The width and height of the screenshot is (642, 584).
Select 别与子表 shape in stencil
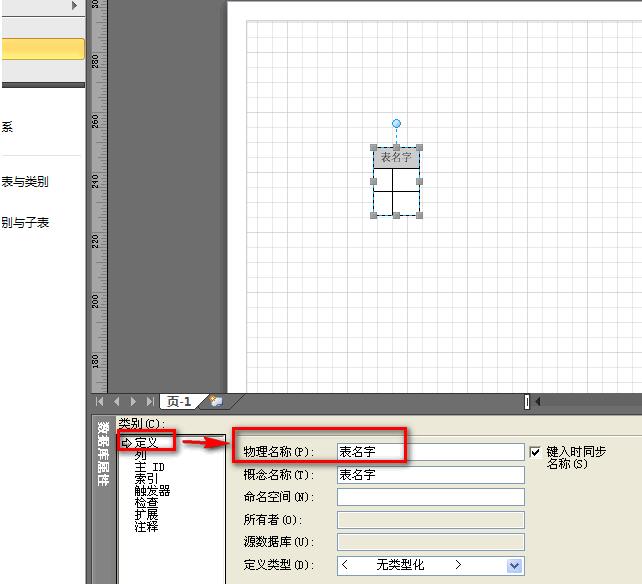(25, 222)
